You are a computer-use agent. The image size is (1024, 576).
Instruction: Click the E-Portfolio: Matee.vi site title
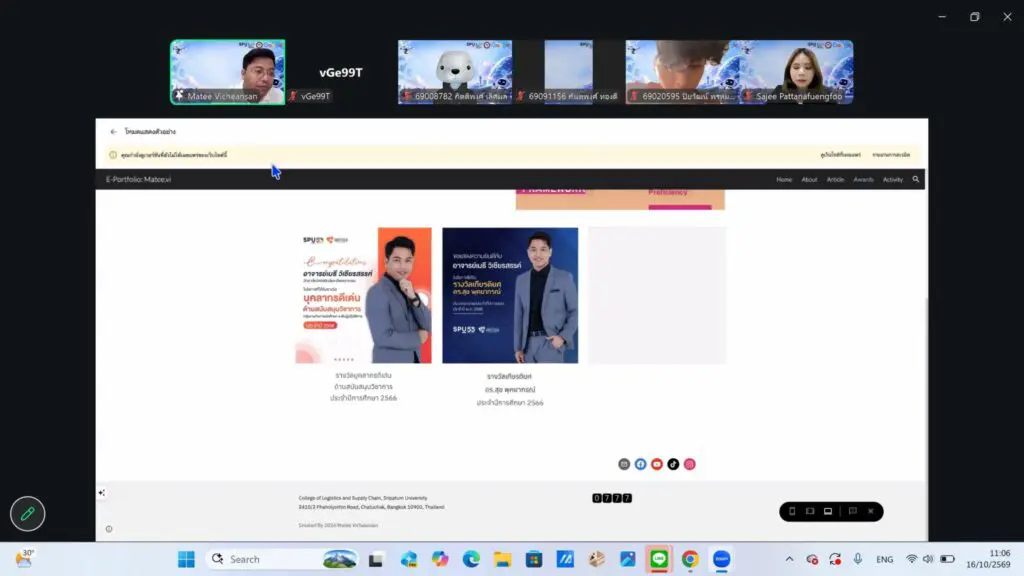coord(138,180)
